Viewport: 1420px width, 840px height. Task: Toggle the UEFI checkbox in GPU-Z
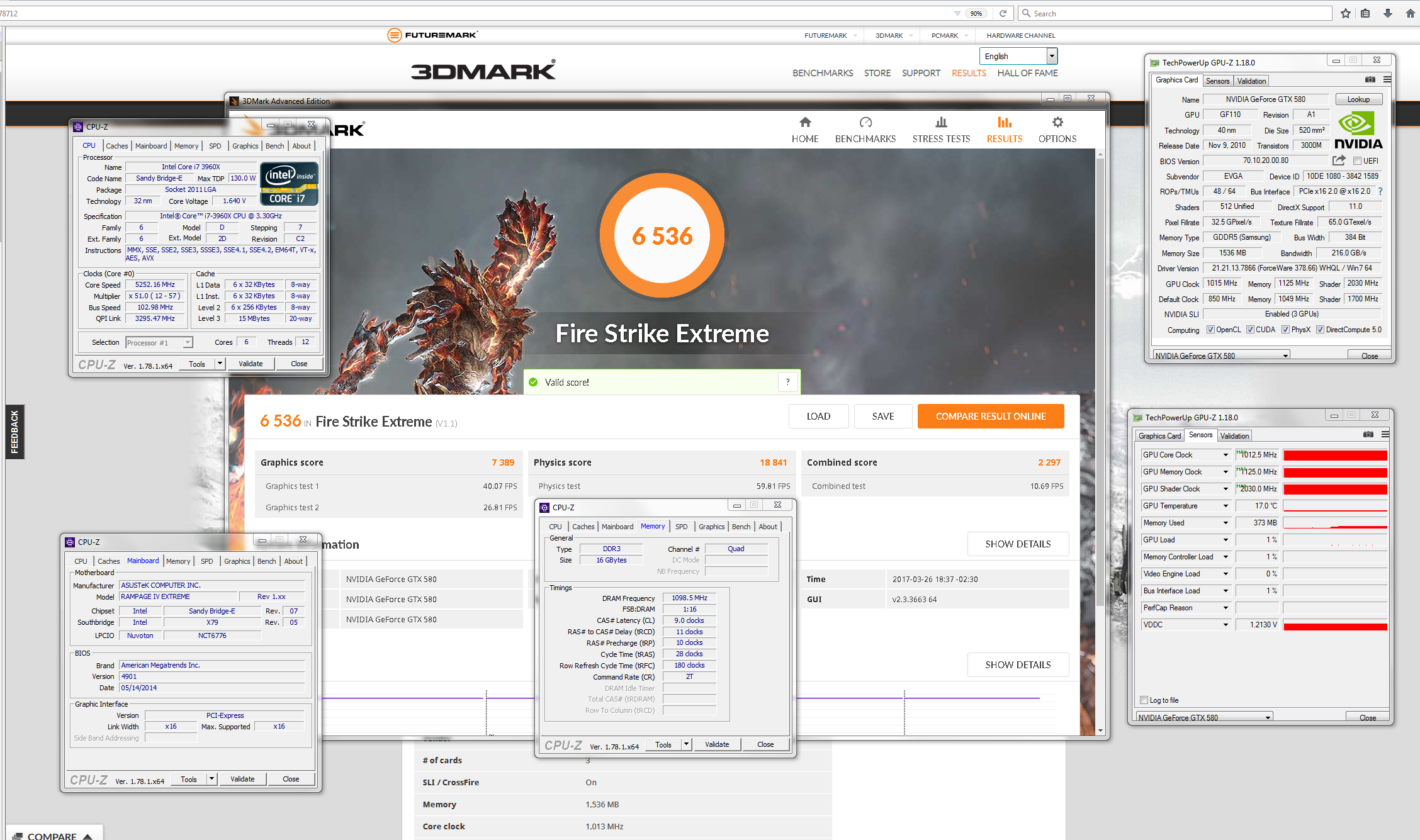tap(1358, 161)
